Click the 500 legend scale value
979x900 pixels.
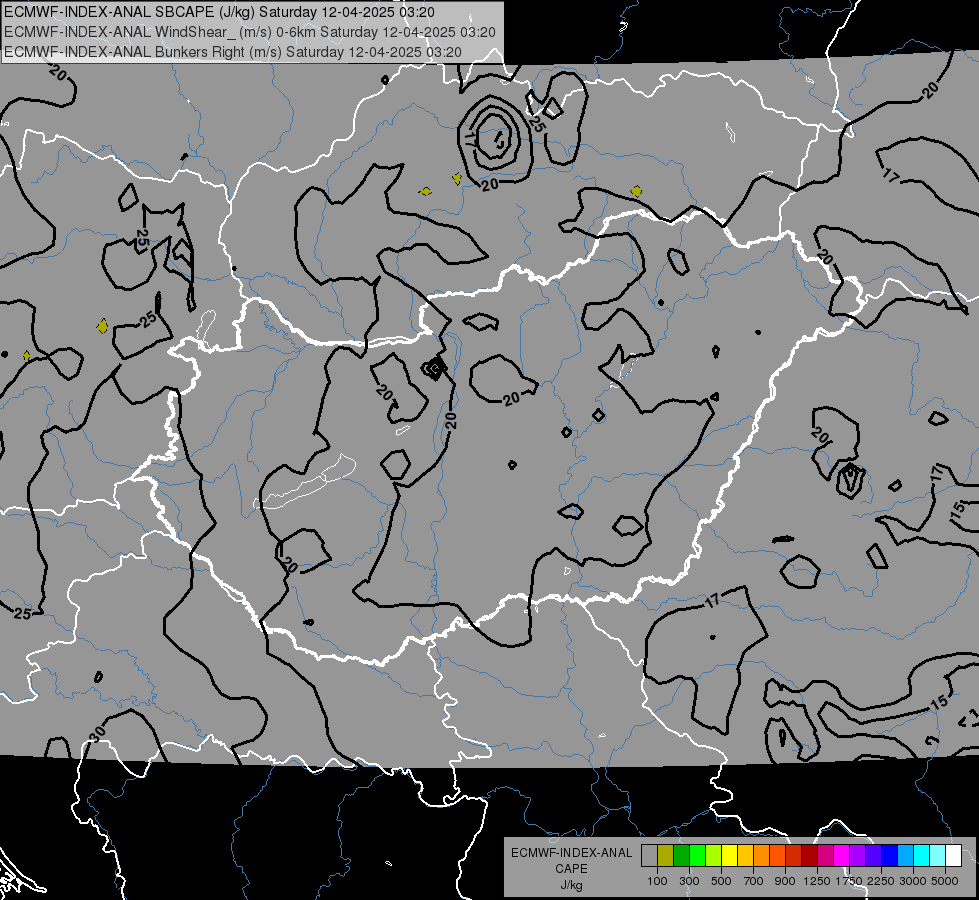pyautogui.click(x=721, y=881)
